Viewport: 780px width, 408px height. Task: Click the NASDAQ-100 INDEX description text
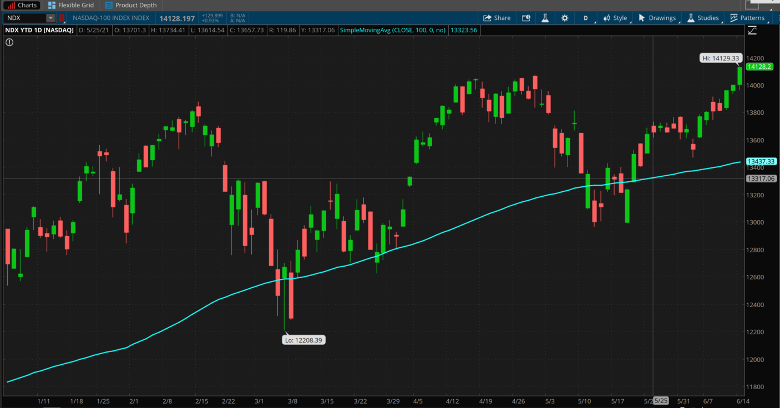click(111, 18)
